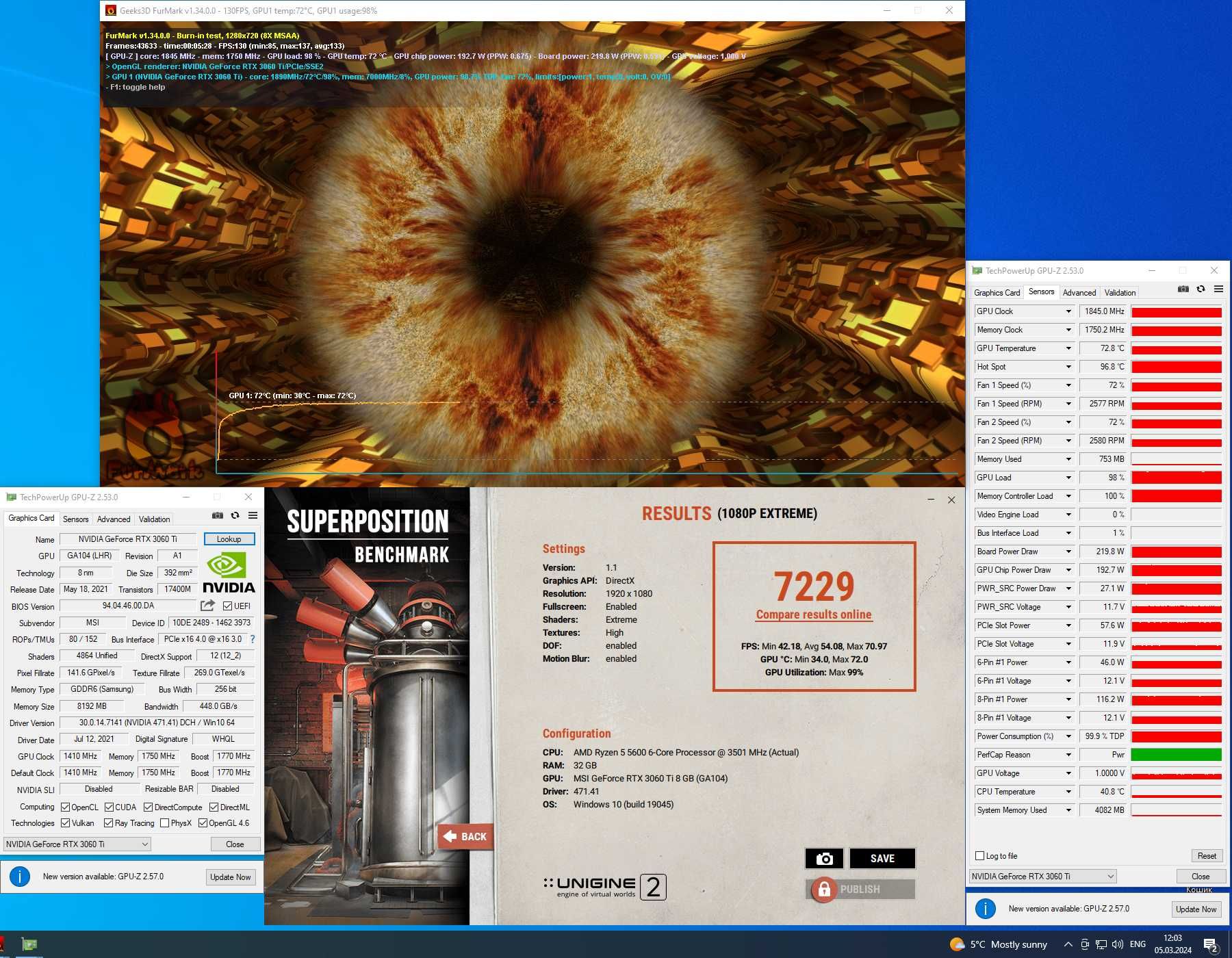The height and width of the screenshot is (958, 1232).
Task: Click the PerfCap Reason green bar
Action: point(1176,755)
